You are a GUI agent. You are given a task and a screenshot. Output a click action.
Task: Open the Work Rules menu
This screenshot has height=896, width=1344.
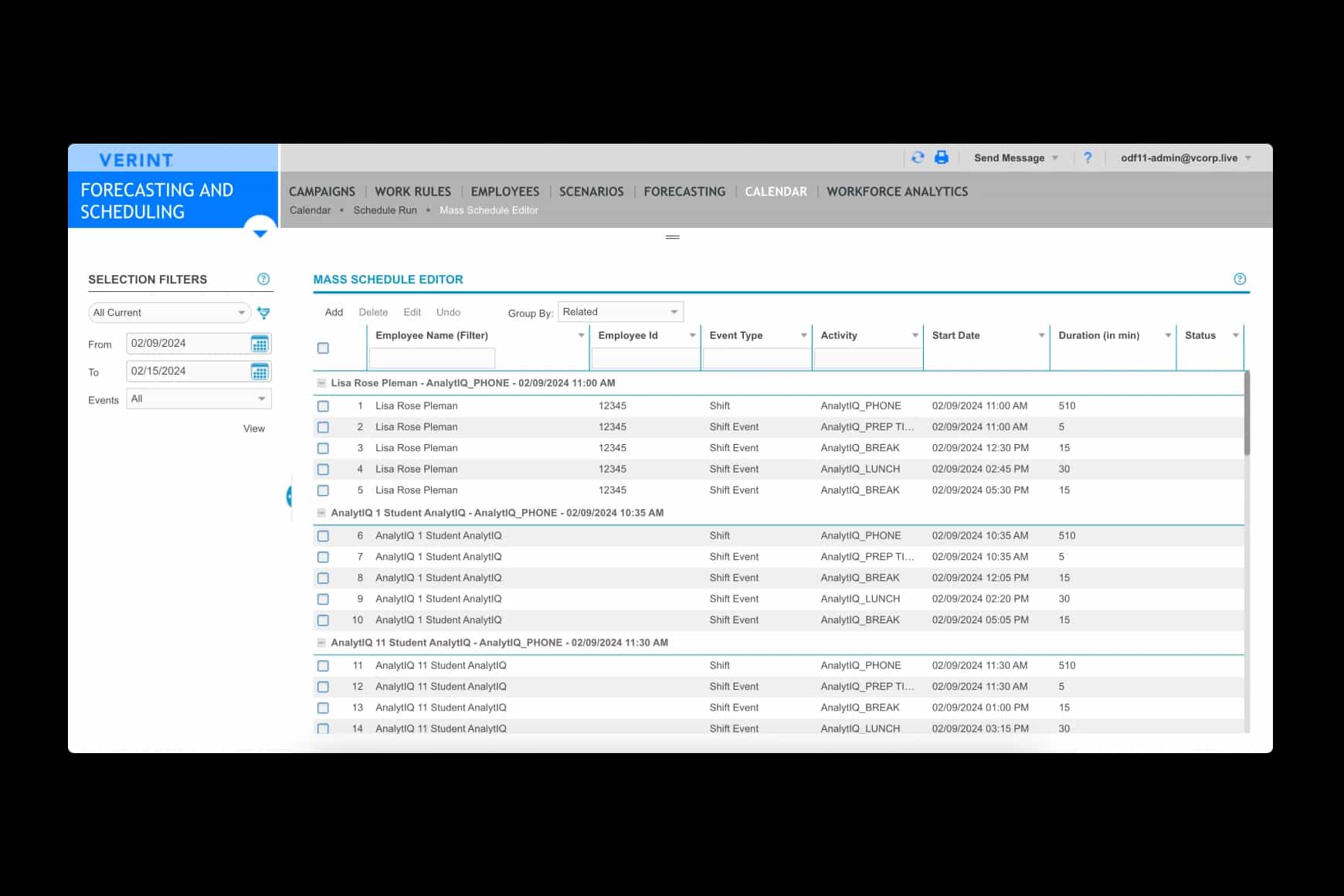(x=413, y=192)
